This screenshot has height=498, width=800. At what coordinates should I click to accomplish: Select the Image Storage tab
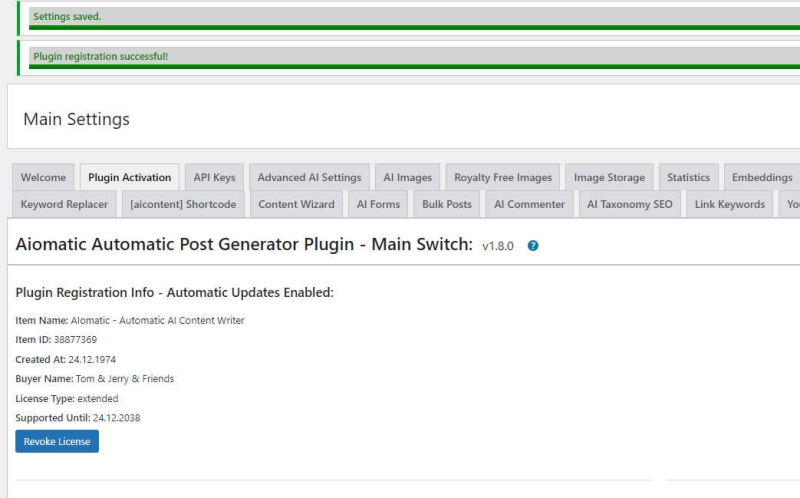pyautogui.click(x=609, y=177)
